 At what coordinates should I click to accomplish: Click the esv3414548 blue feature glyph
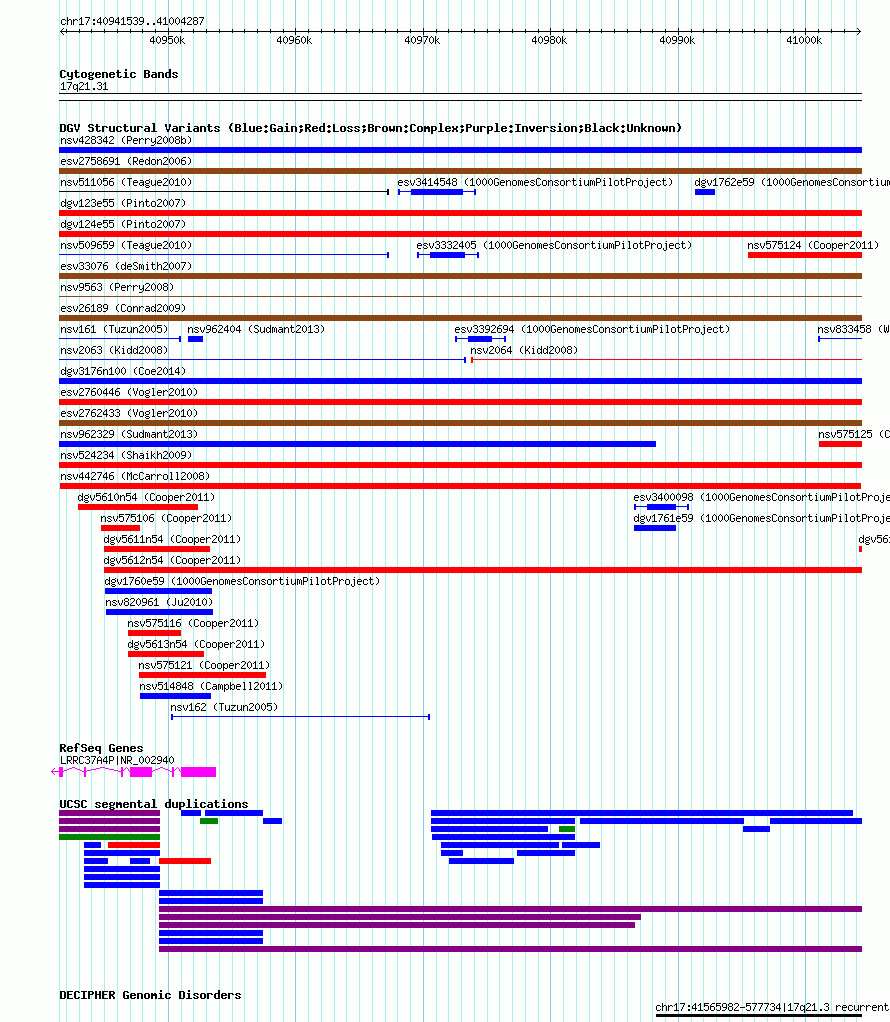click(x=437, y=192)
